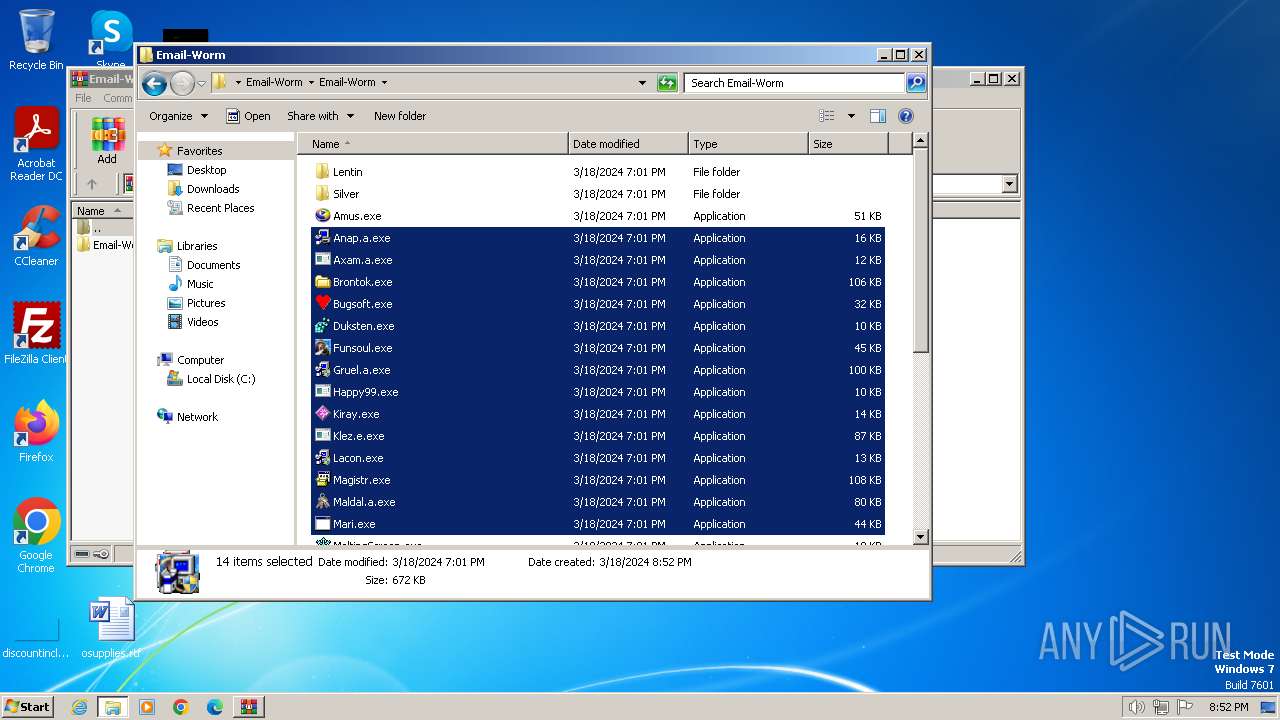The width and height of the screenshot is (1280, 720).
Task: Expand the last Email-Worm breadcrumb arrow
Action: coord(384,83)
